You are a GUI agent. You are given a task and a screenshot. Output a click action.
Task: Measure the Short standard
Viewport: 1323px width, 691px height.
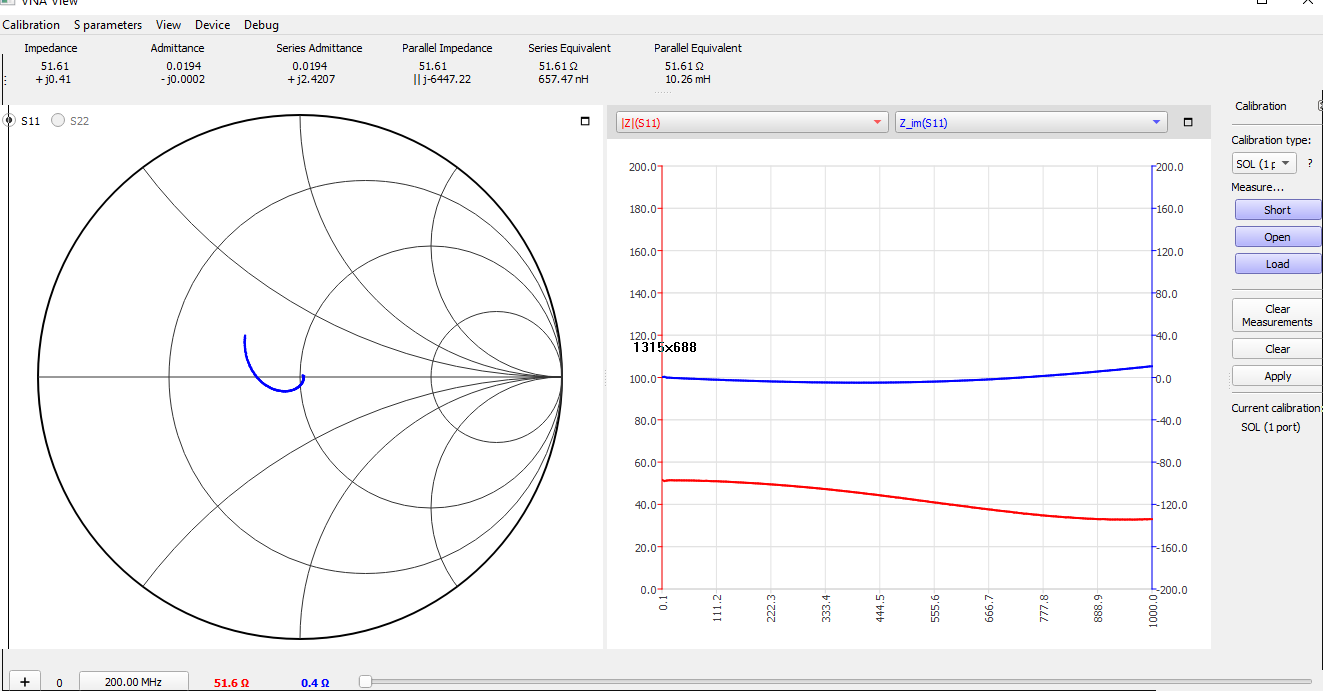pos(1277,210)
